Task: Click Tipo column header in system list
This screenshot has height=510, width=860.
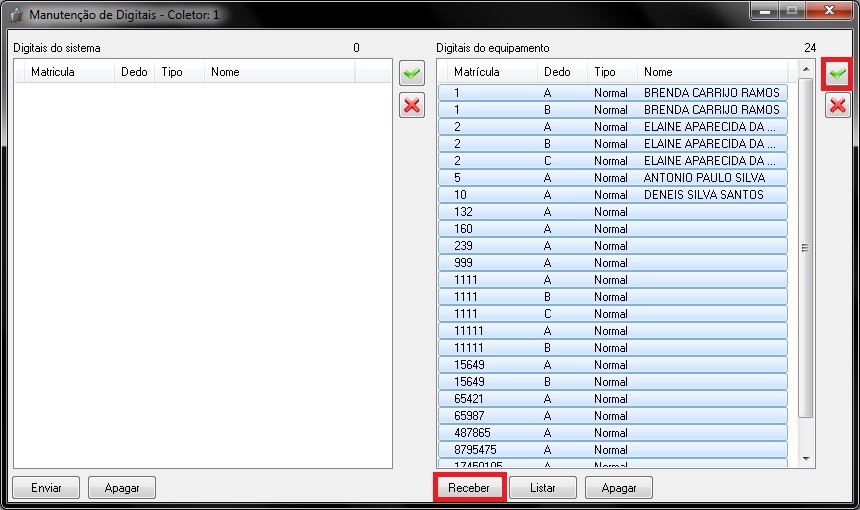Action: point(172,72)
